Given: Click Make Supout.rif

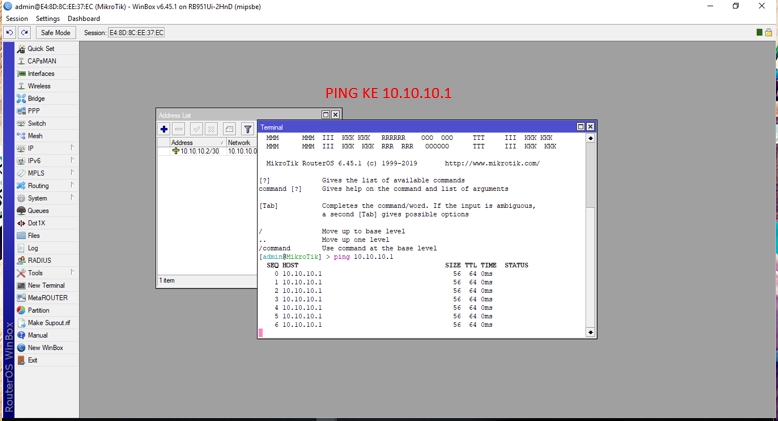Looking at the screenshot, I should coord(49,323).
